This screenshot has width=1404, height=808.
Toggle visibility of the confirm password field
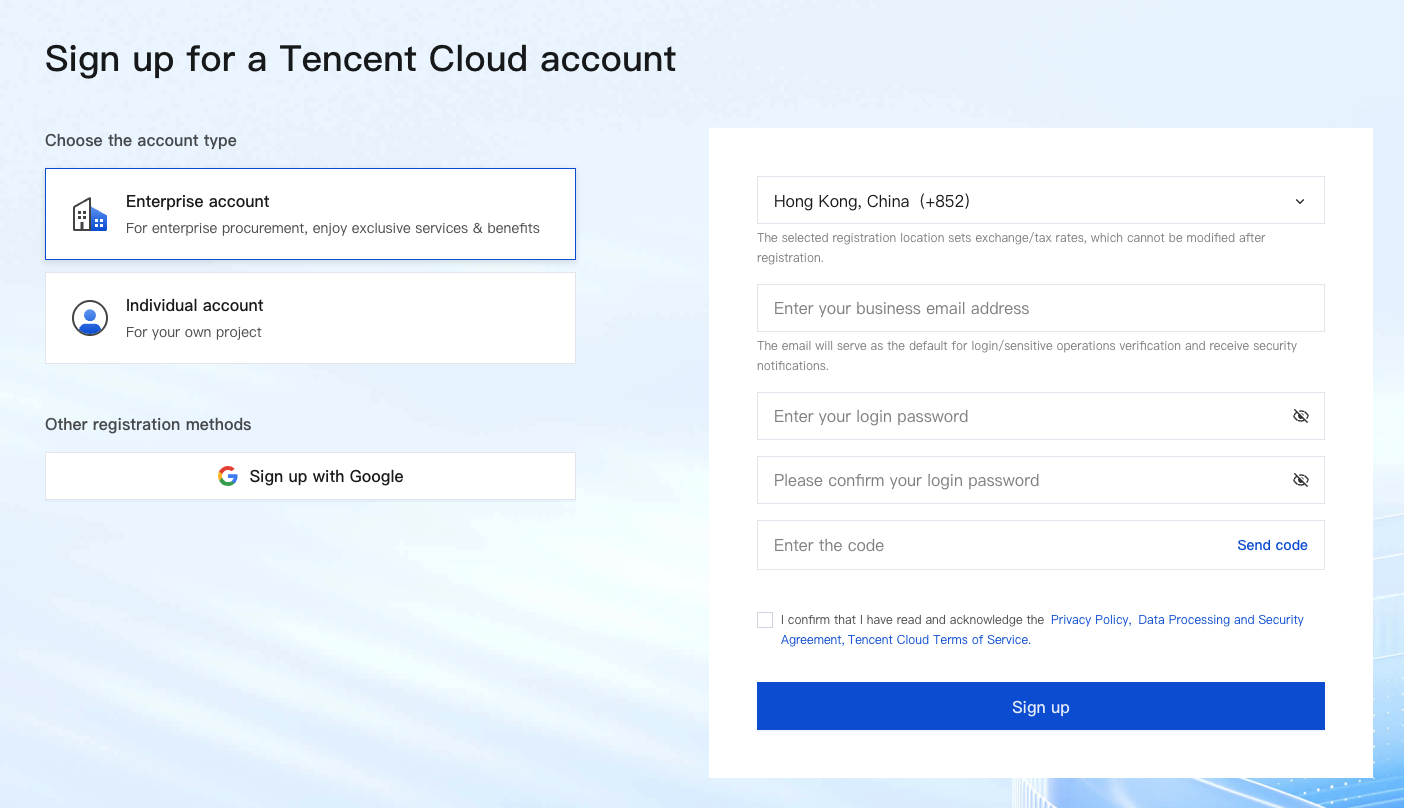(x=1300, y=480)
